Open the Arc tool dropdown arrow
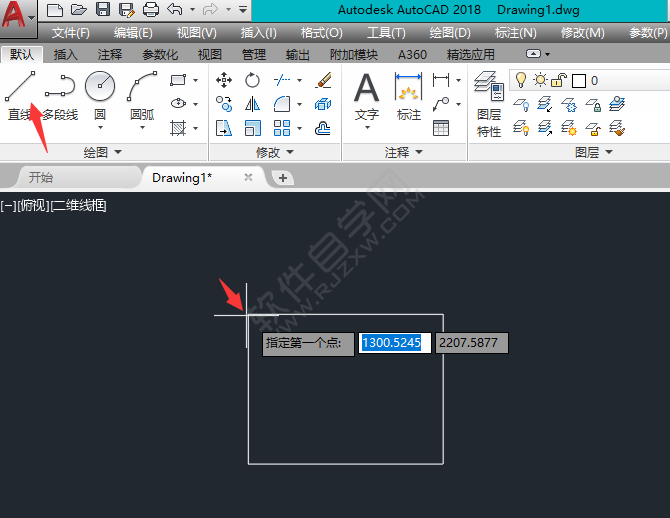This screenshot has height=518, width=670. point(142,128)
